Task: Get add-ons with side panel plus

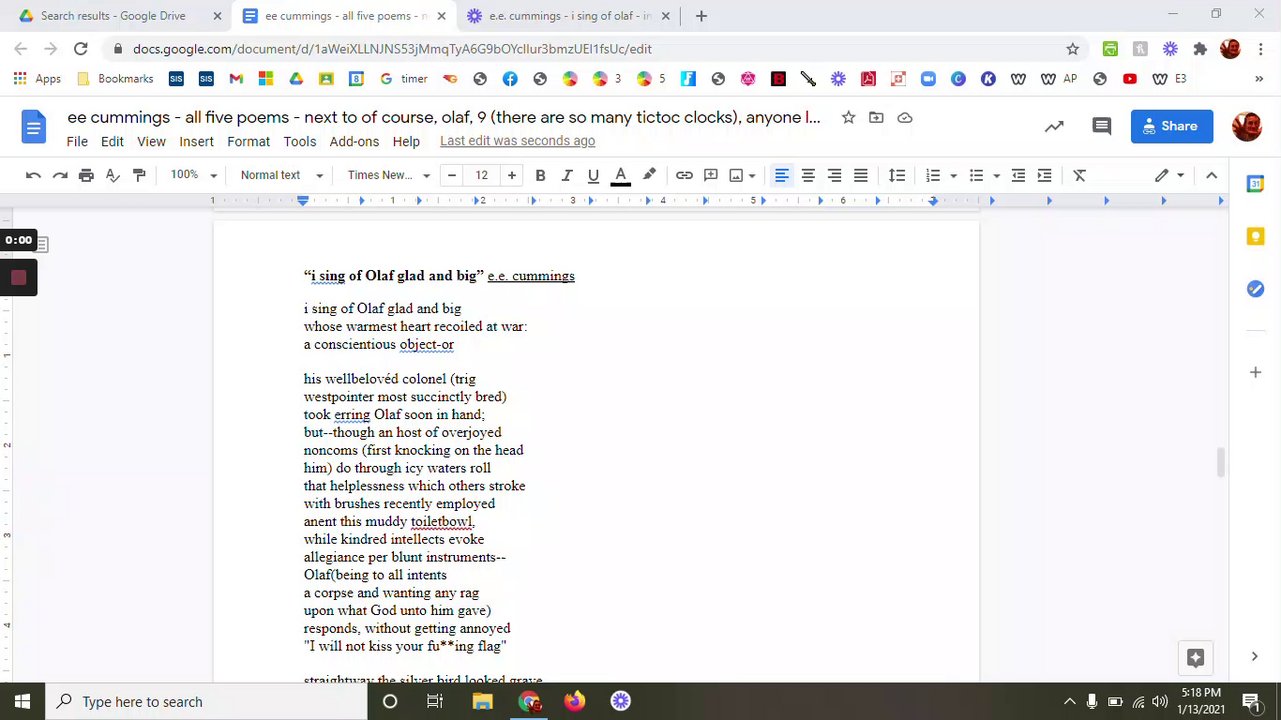Action: (x=1255, y=372)
